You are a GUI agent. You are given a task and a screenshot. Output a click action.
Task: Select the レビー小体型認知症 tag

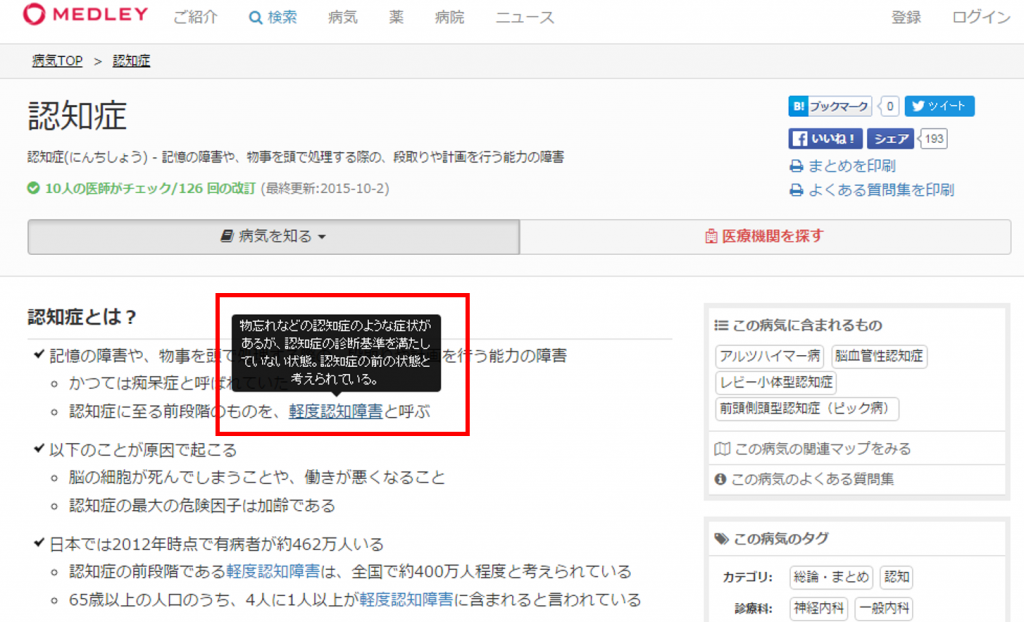click(x=776, y=382)
